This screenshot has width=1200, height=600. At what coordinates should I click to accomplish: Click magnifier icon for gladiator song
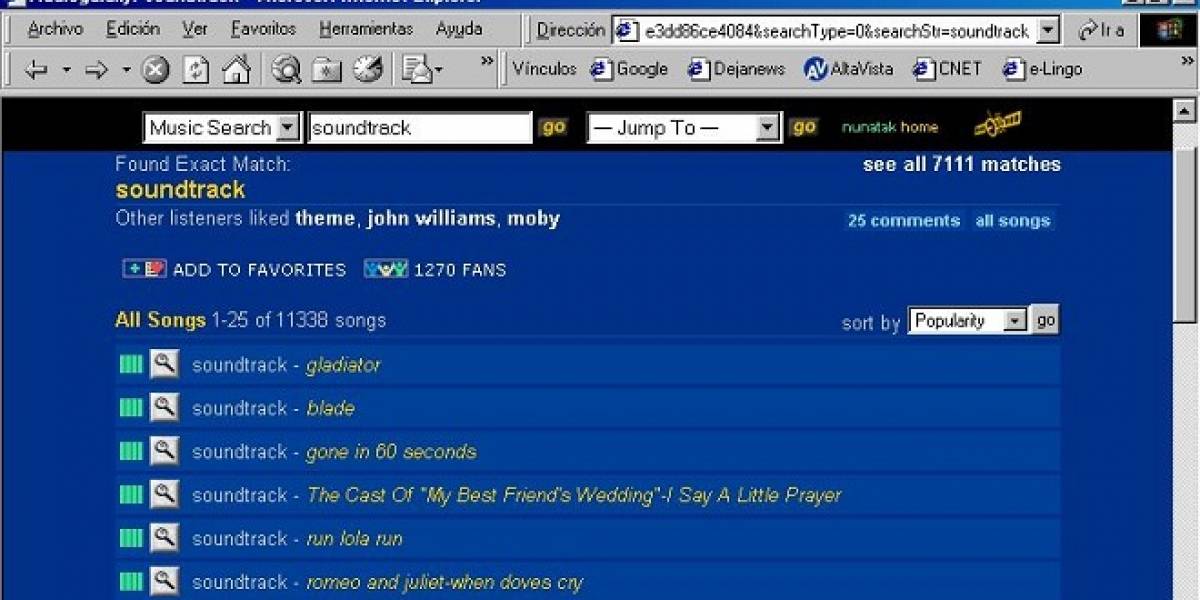tap(164, 364)
